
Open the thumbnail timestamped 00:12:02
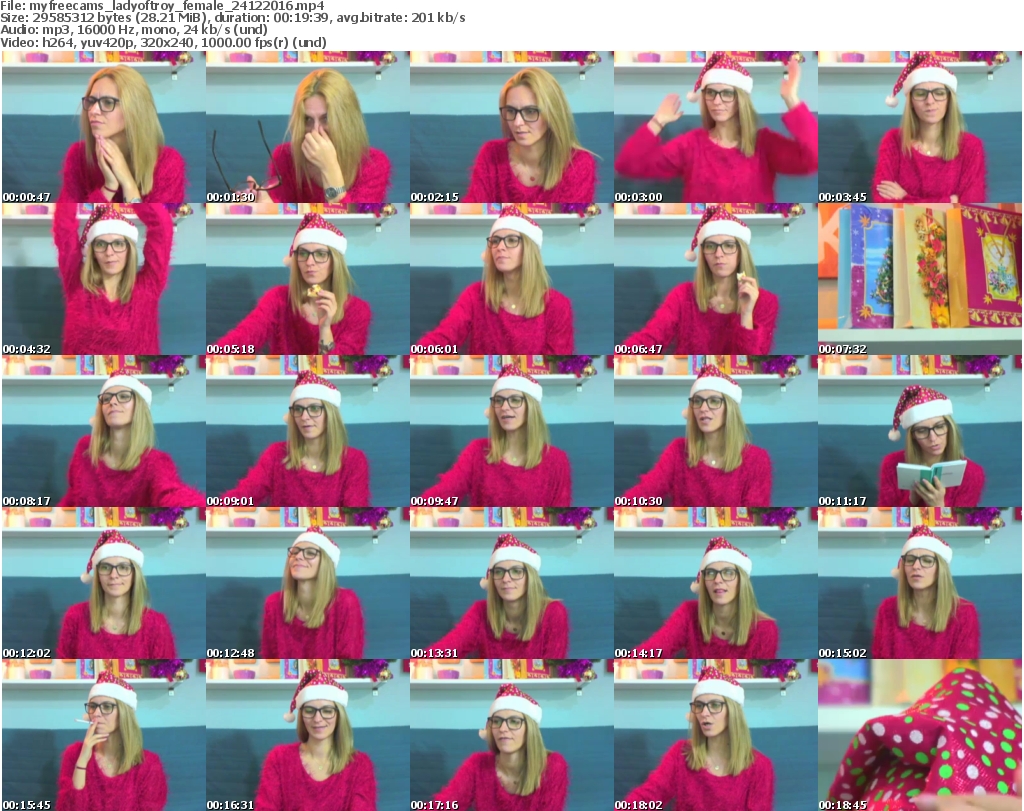point(103,584)
